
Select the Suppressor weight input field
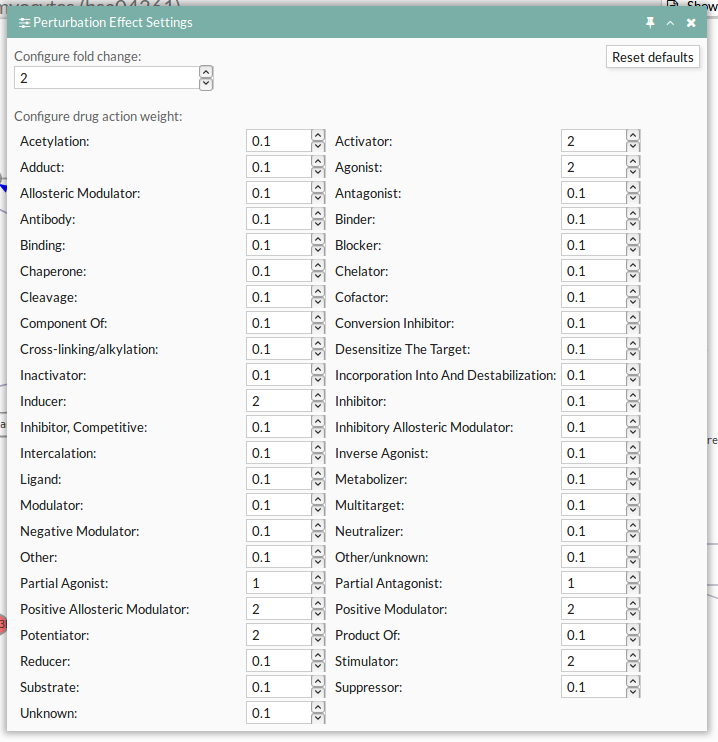[593, 687]
